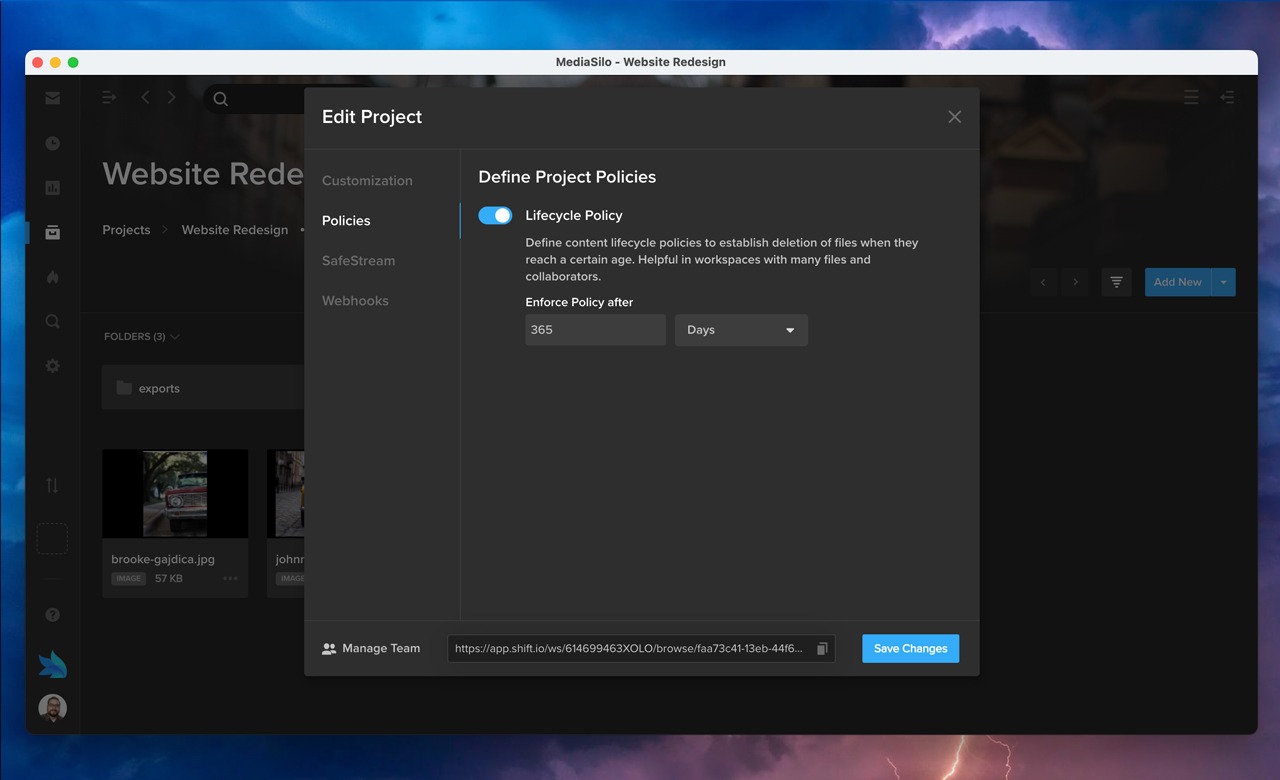The image size is (1280, 780).
Task: Open the flame icon in sidebar
Action: (x=52, y=277)
